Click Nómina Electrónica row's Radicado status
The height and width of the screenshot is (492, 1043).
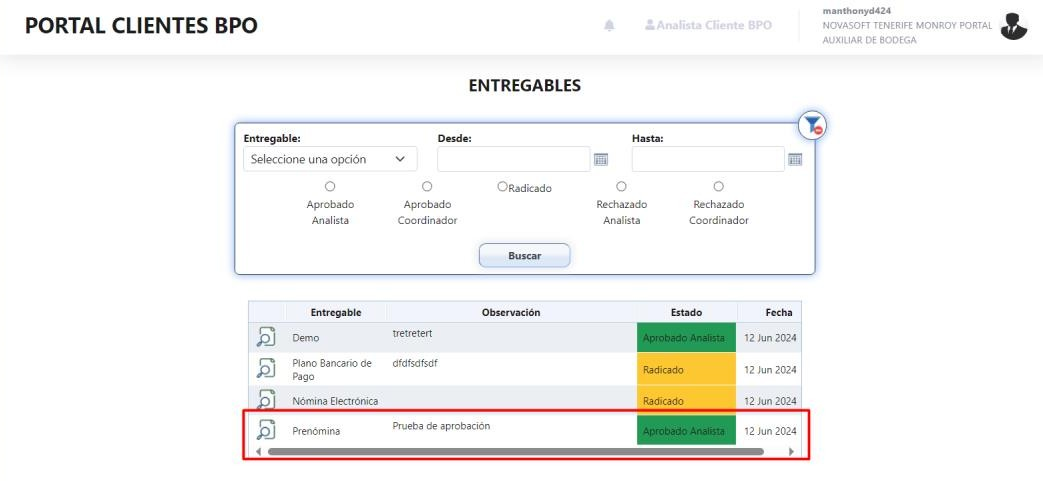[x=686, y=401]
